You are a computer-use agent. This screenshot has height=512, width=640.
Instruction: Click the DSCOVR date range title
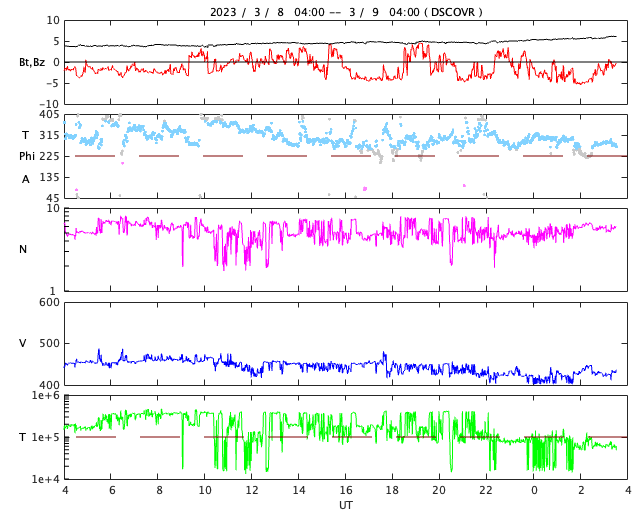coord(346,12)
